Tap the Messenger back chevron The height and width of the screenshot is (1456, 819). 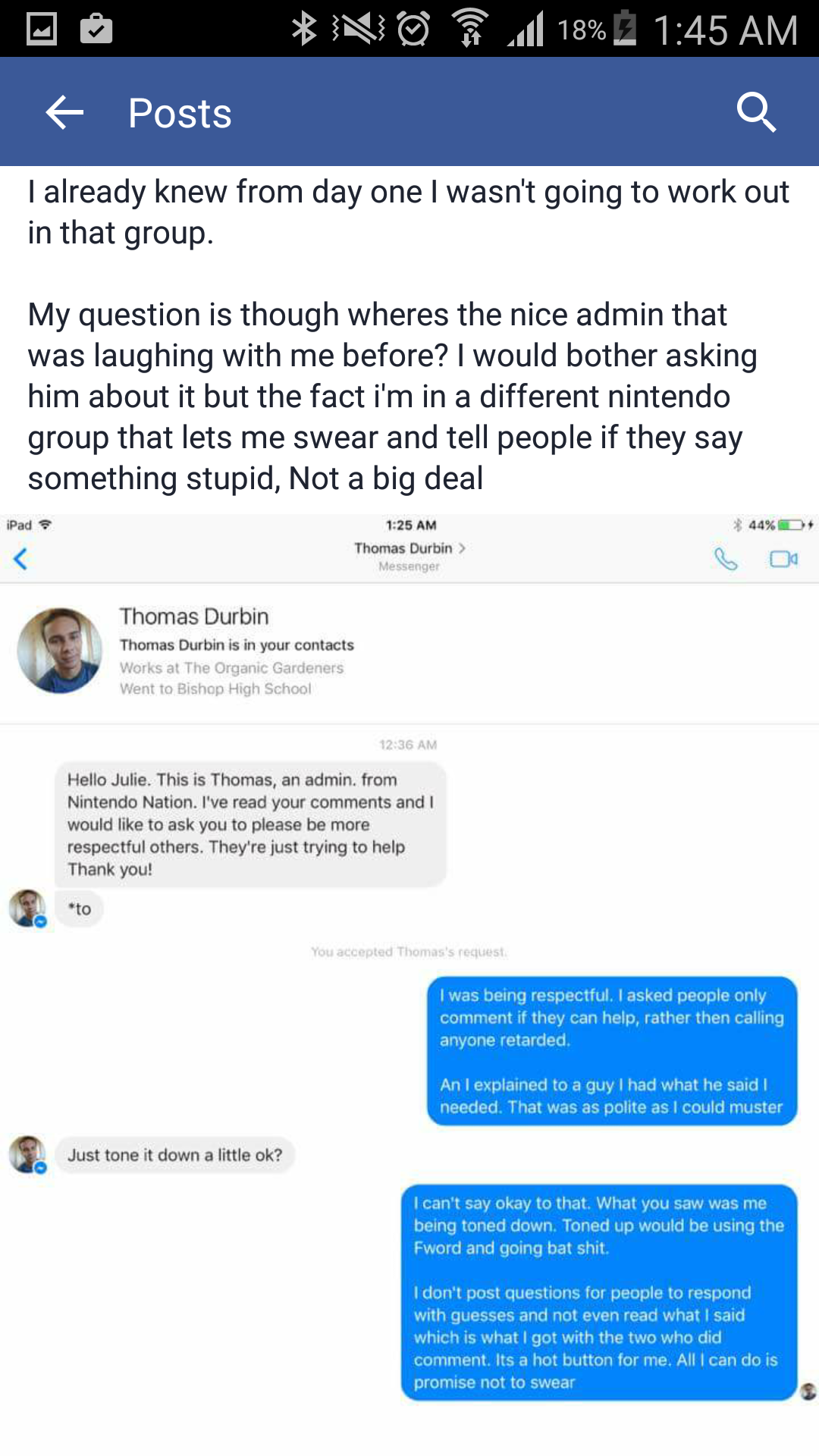[x=20, y=559]
